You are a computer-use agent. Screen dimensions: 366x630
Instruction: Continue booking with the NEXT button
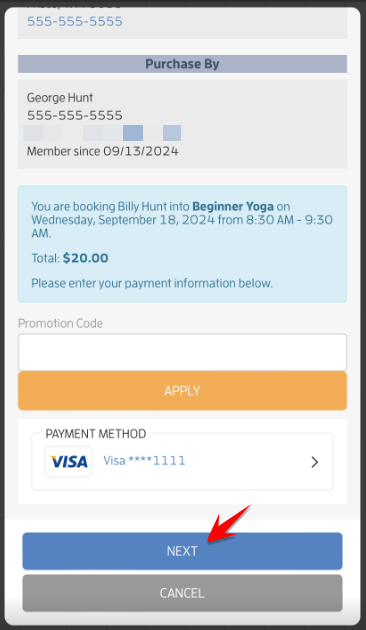point(182,551)
